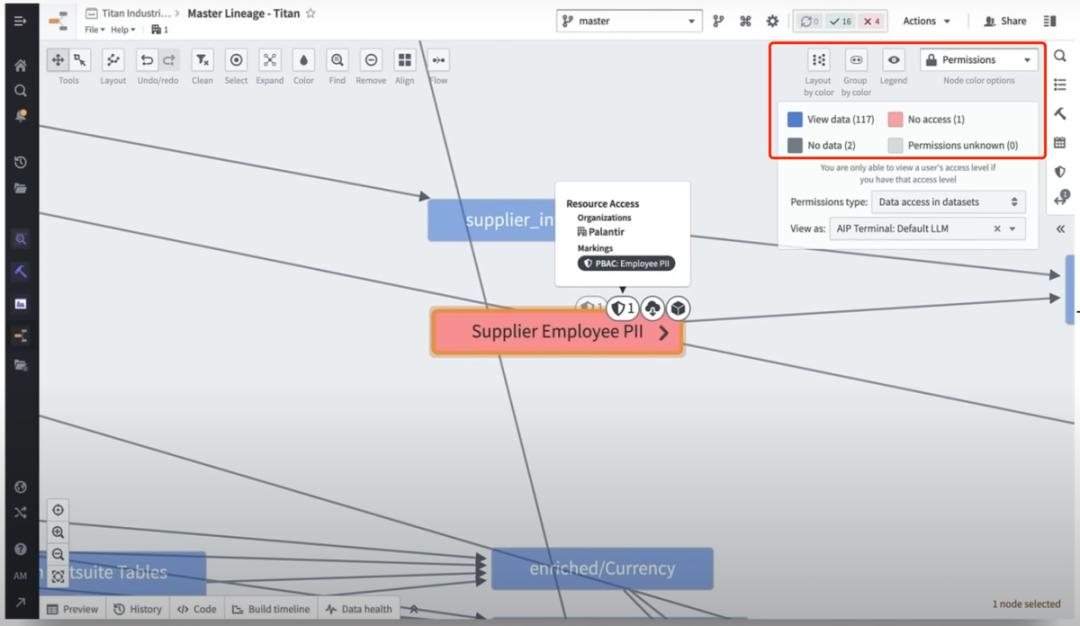Open the Align grid tool
The width and height of the screenshot is (1080, 626).
(x=404, y=61)
